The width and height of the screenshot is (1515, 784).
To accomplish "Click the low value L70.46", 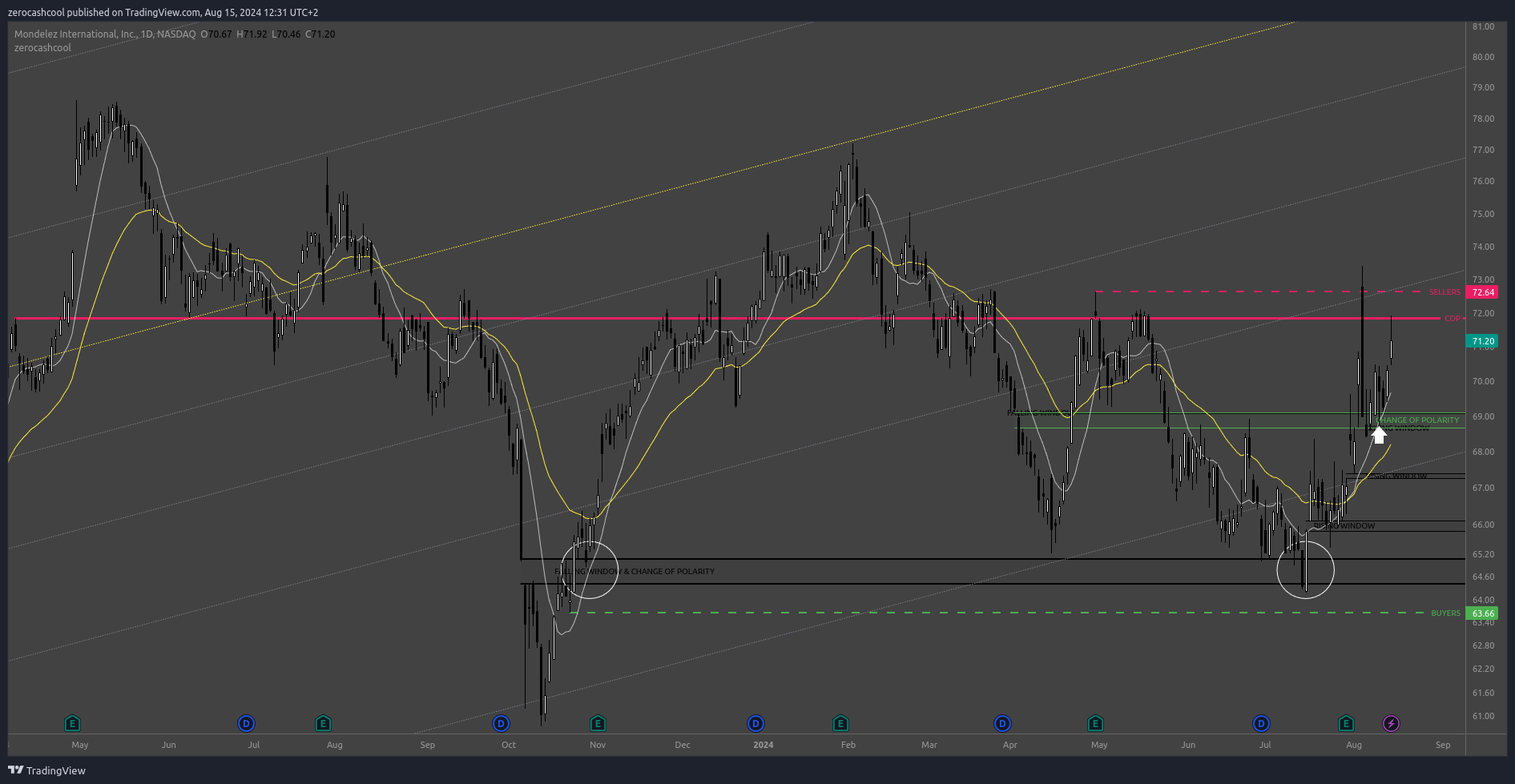I will coord(287,34).
